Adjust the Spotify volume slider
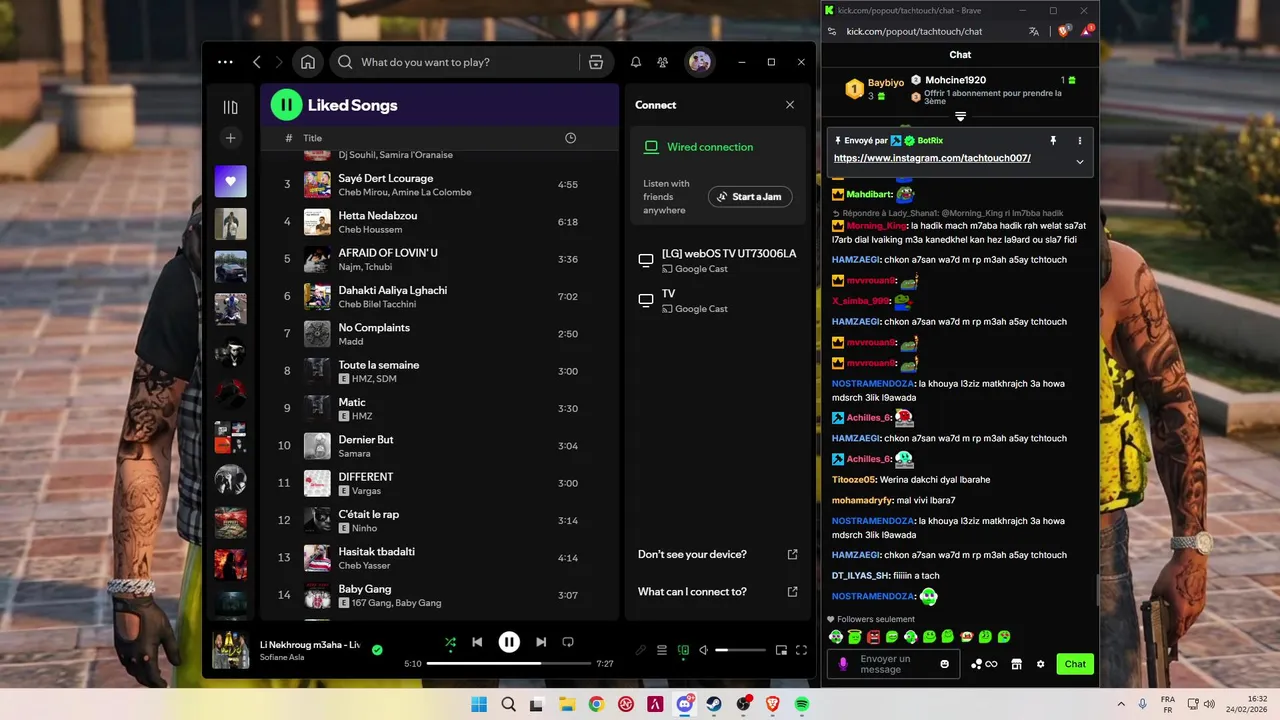This screenshot has height=720, width=1280. (741, 650)
